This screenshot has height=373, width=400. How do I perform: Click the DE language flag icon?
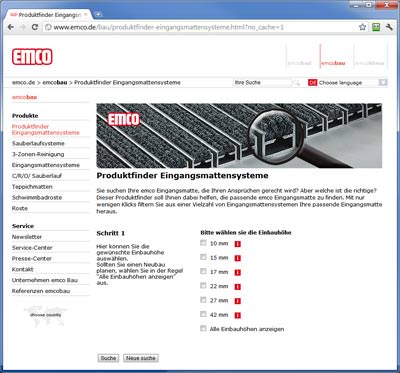(x=312, y=83)
